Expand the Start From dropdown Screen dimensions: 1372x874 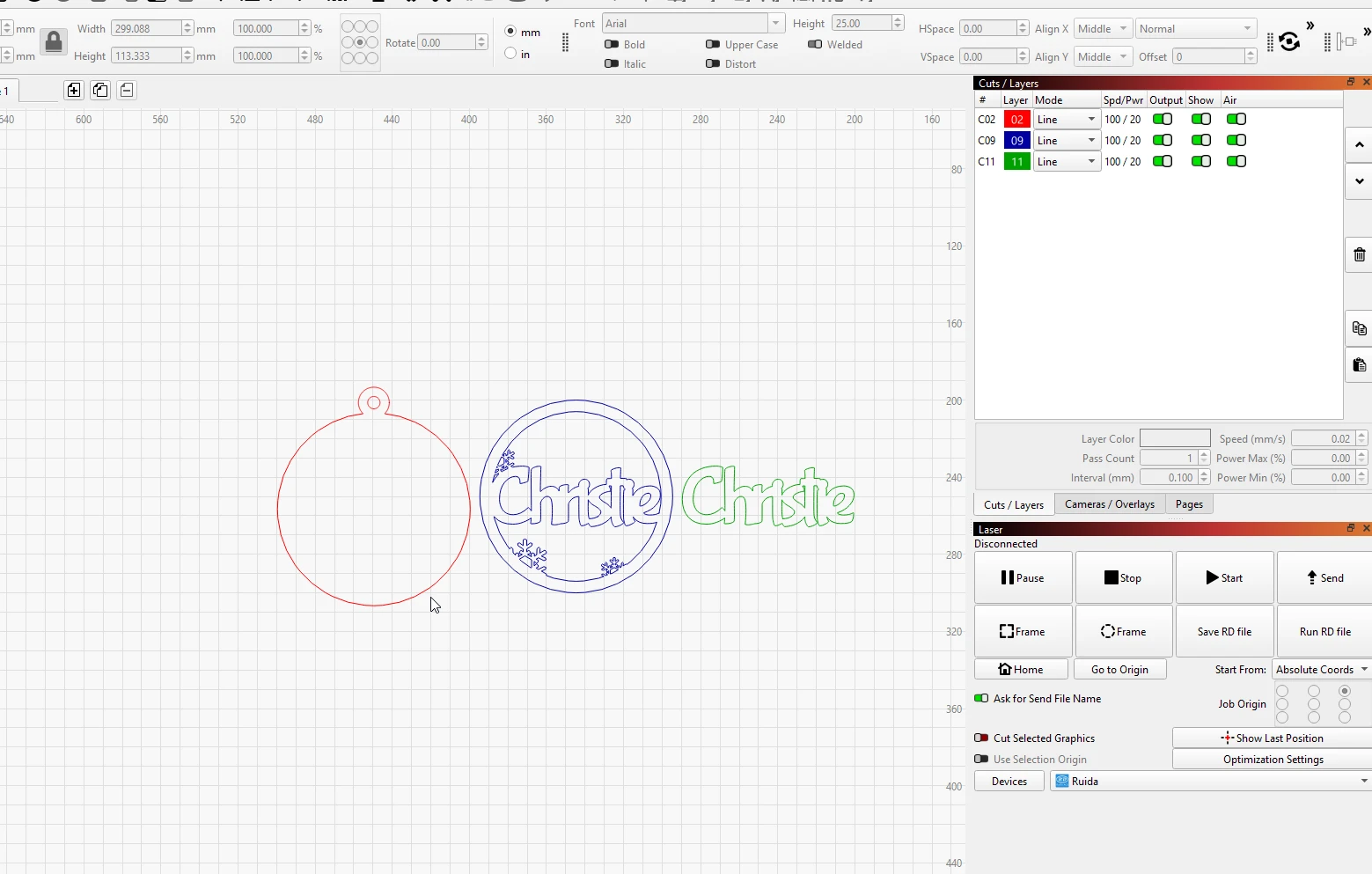pyautogui.click(x=1322, y=669)
